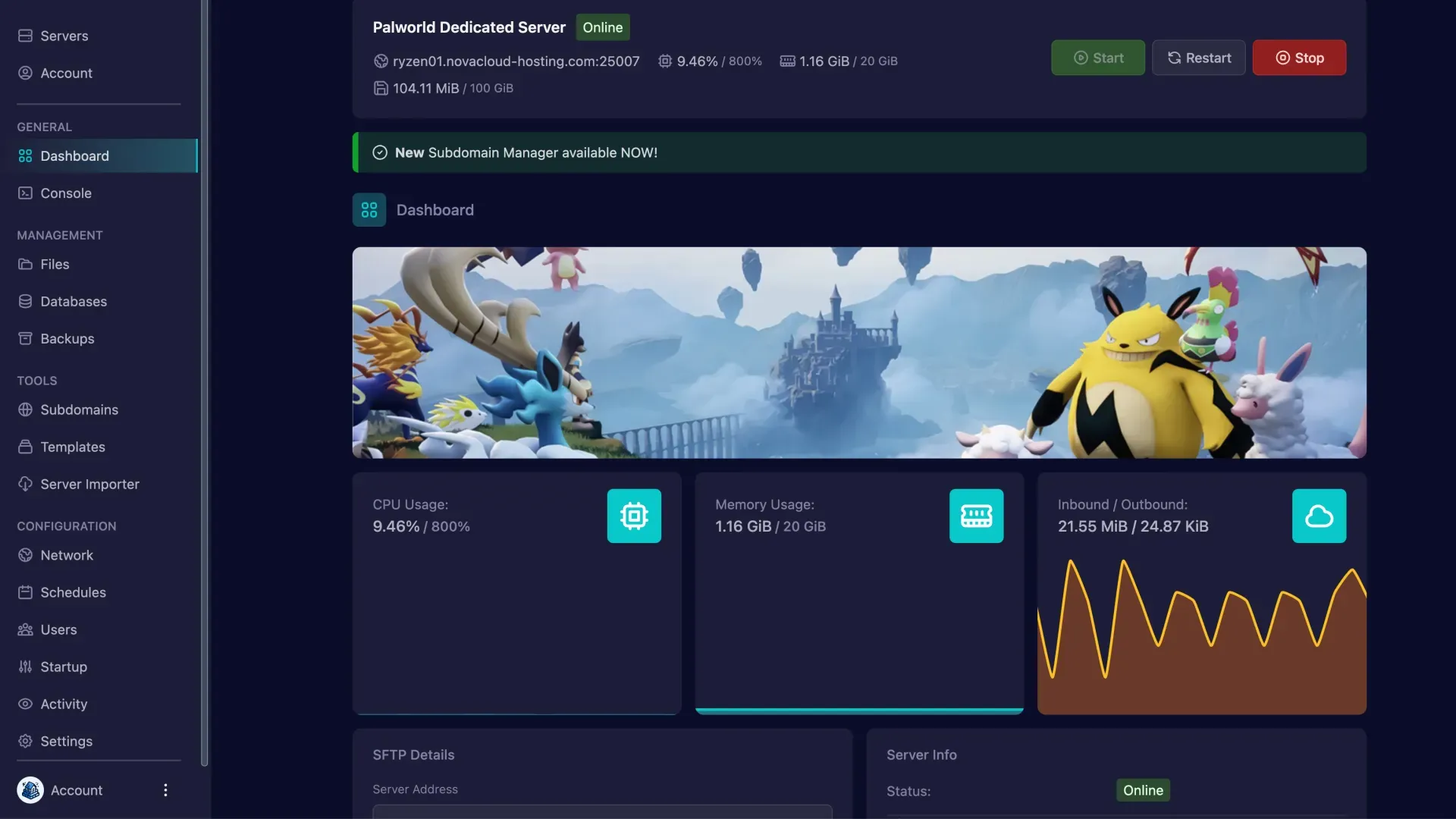This screenshot has height=819, width=1456.
Task: Click the 1.16 GiB / 20 GiB value in Memory Usage card
Action: pos(770,526)
